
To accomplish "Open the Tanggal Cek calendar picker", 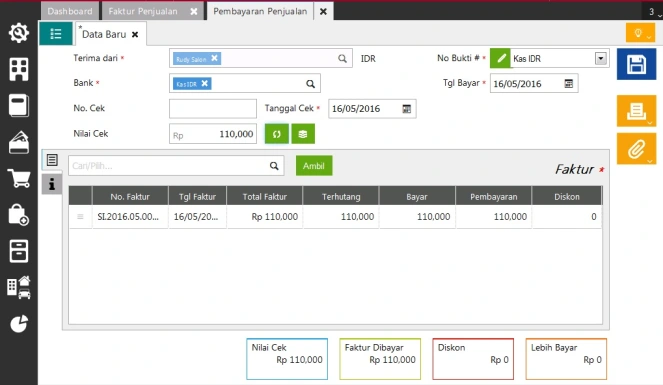I will click(407, 109).
